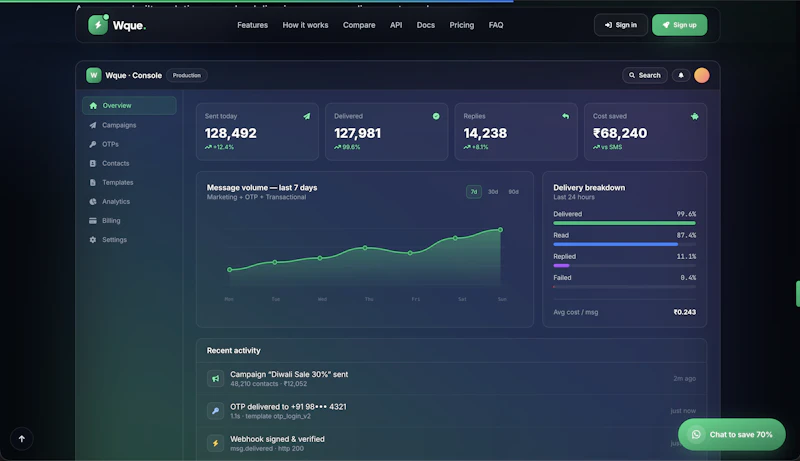
Task: Click the Failed 0.4% value
Action: (x=688, y=278)
